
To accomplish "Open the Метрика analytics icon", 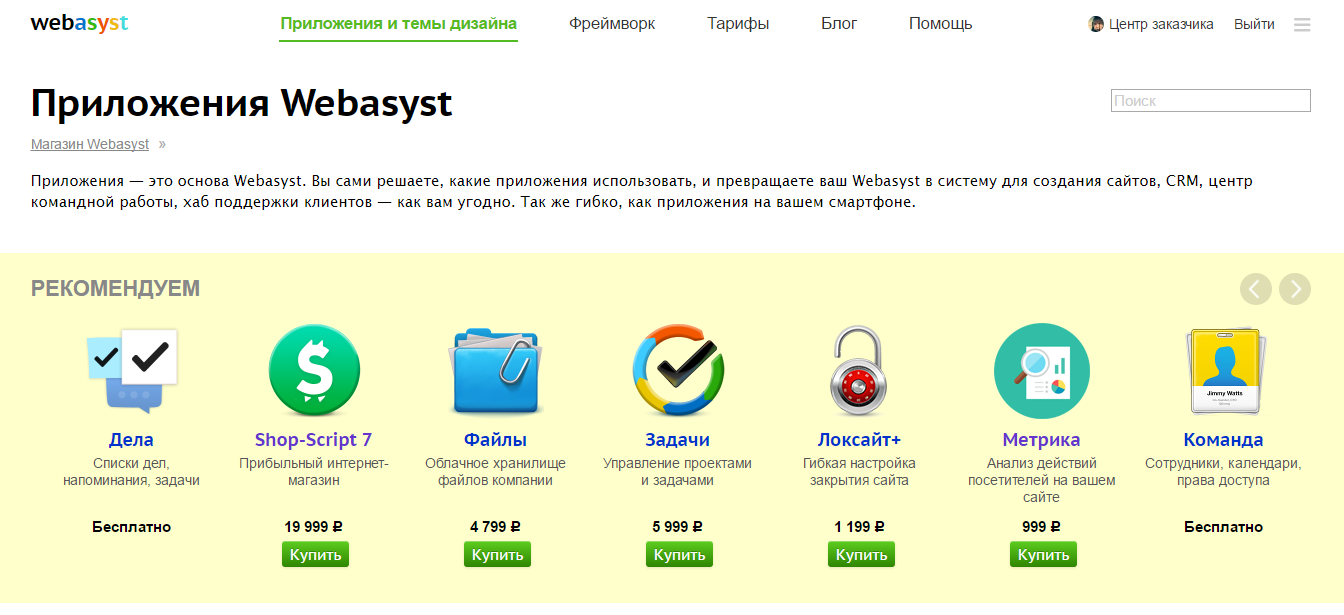I will pyautogui.click(x=1041, y=371).
